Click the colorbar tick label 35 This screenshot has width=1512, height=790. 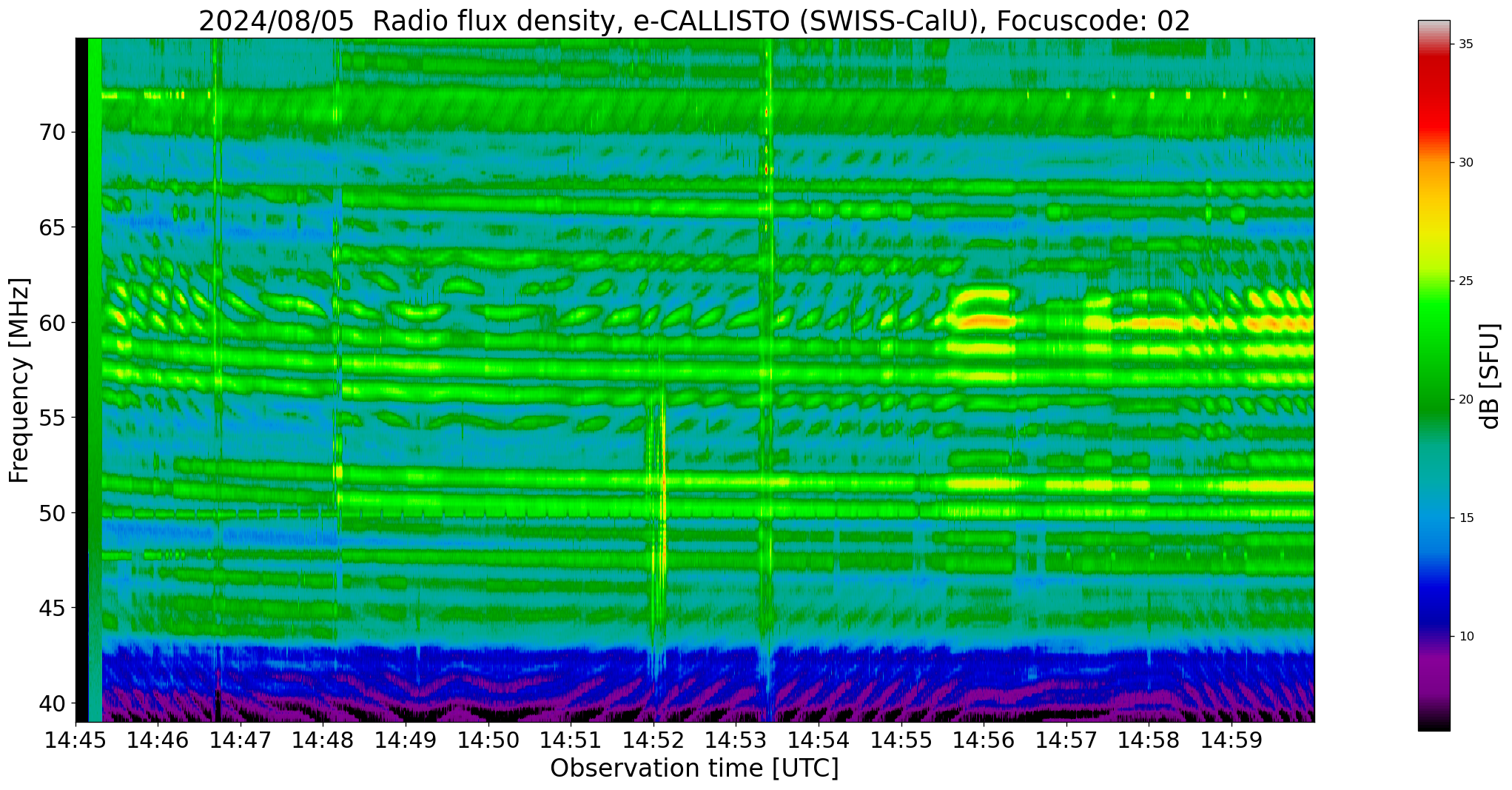point(1466,44)
